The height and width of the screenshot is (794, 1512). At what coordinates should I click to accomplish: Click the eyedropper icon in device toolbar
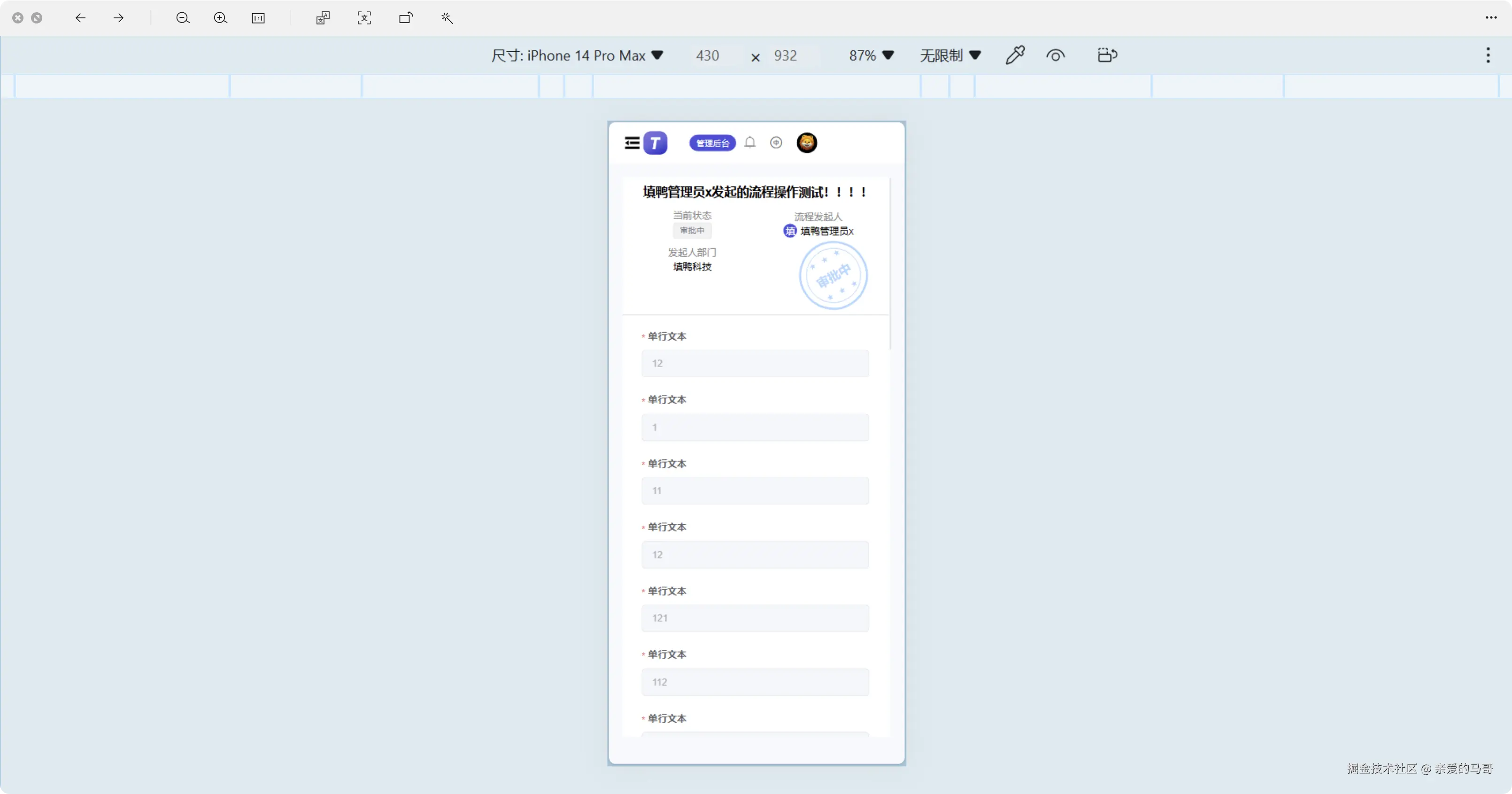tap(1015, 55)
